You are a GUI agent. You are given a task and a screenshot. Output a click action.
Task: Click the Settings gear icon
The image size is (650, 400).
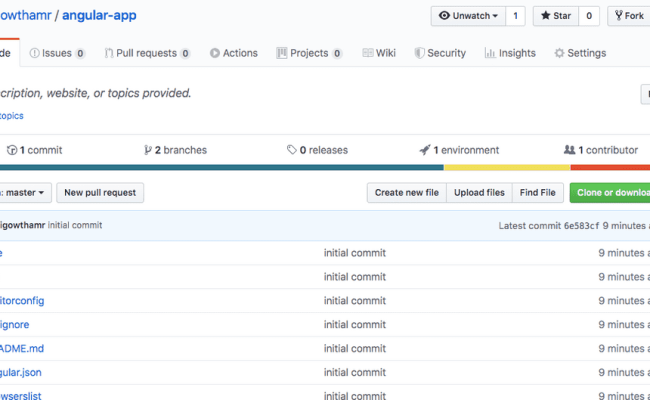pyautogui.click(x=559, y=53)
